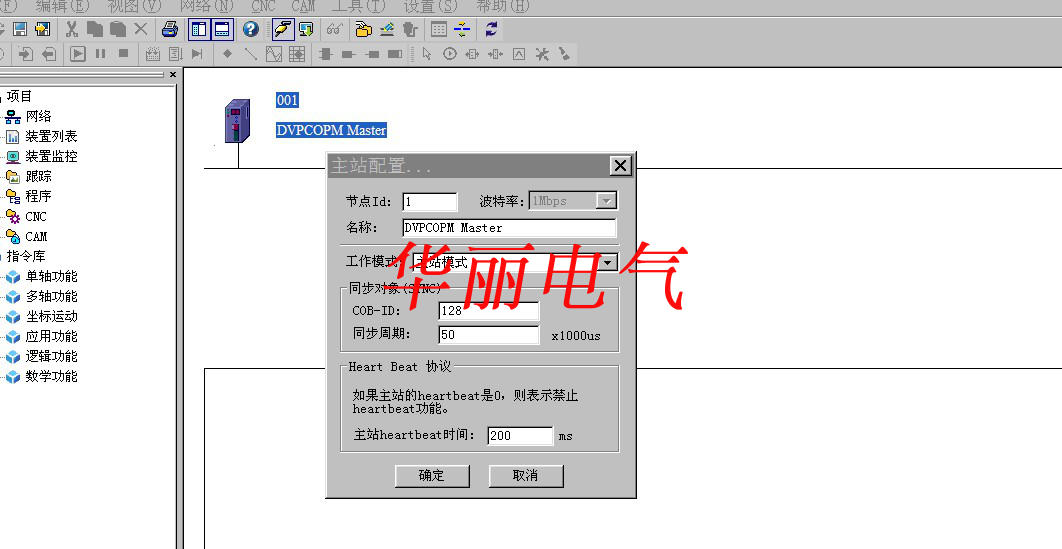The height and width of the screenshot is (549, 1062).
Task: Click the Pause icon in second toolbar
Action: (101, 53)
